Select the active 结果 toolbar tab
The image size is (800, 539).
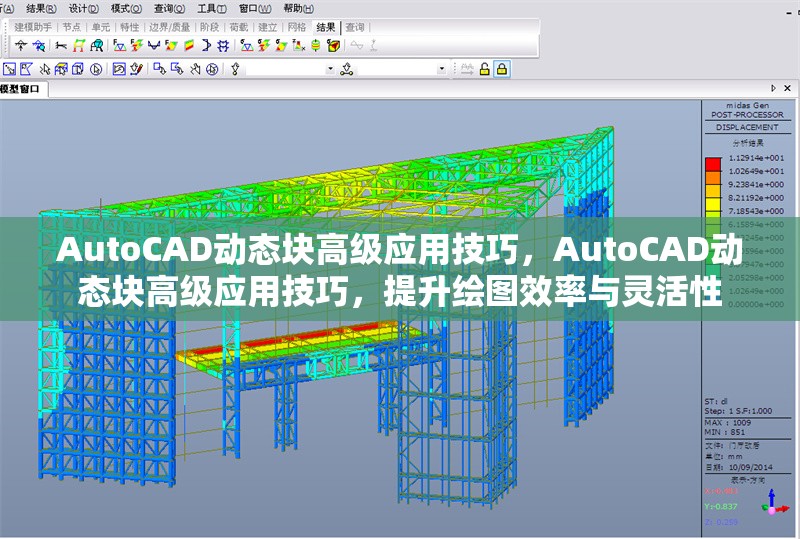[326, 27]
